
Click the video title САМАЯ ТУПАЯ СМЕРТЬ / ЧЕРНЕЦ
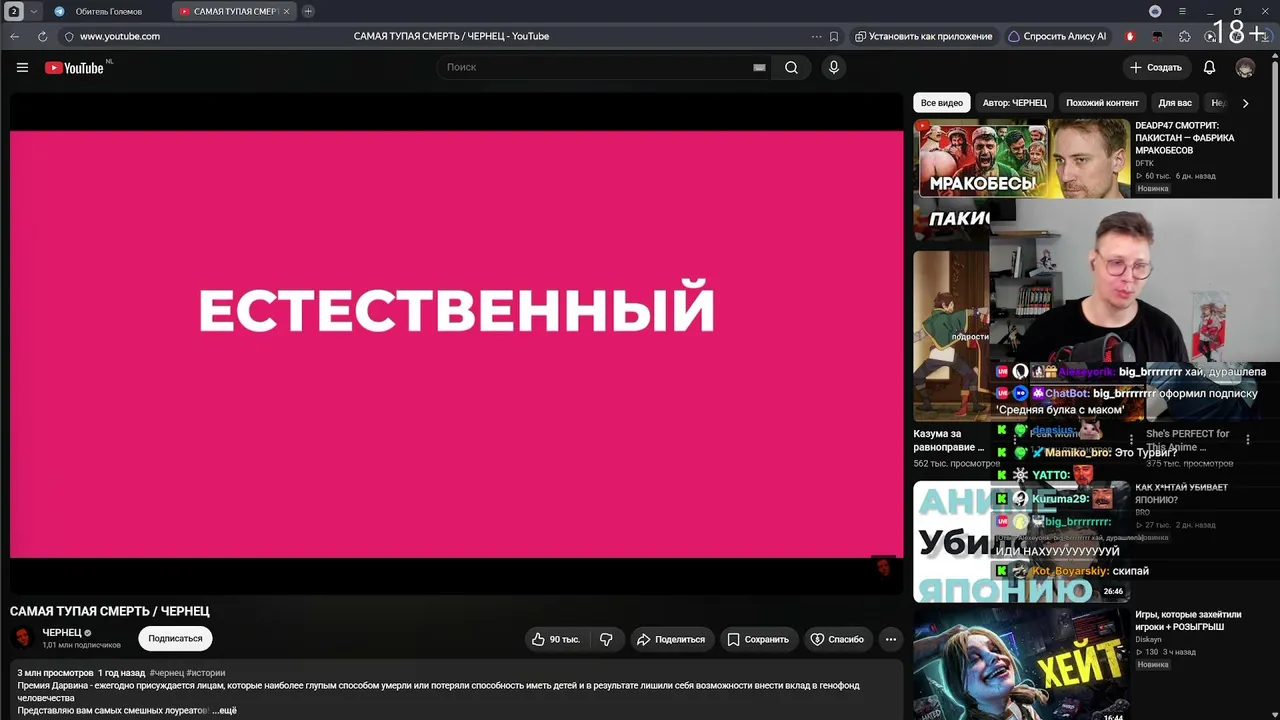[x=110, y=611]
